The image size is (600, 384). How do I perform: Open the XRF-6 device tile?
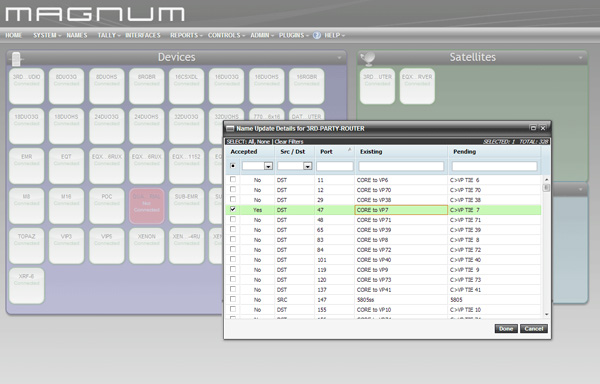click(26, 286)
